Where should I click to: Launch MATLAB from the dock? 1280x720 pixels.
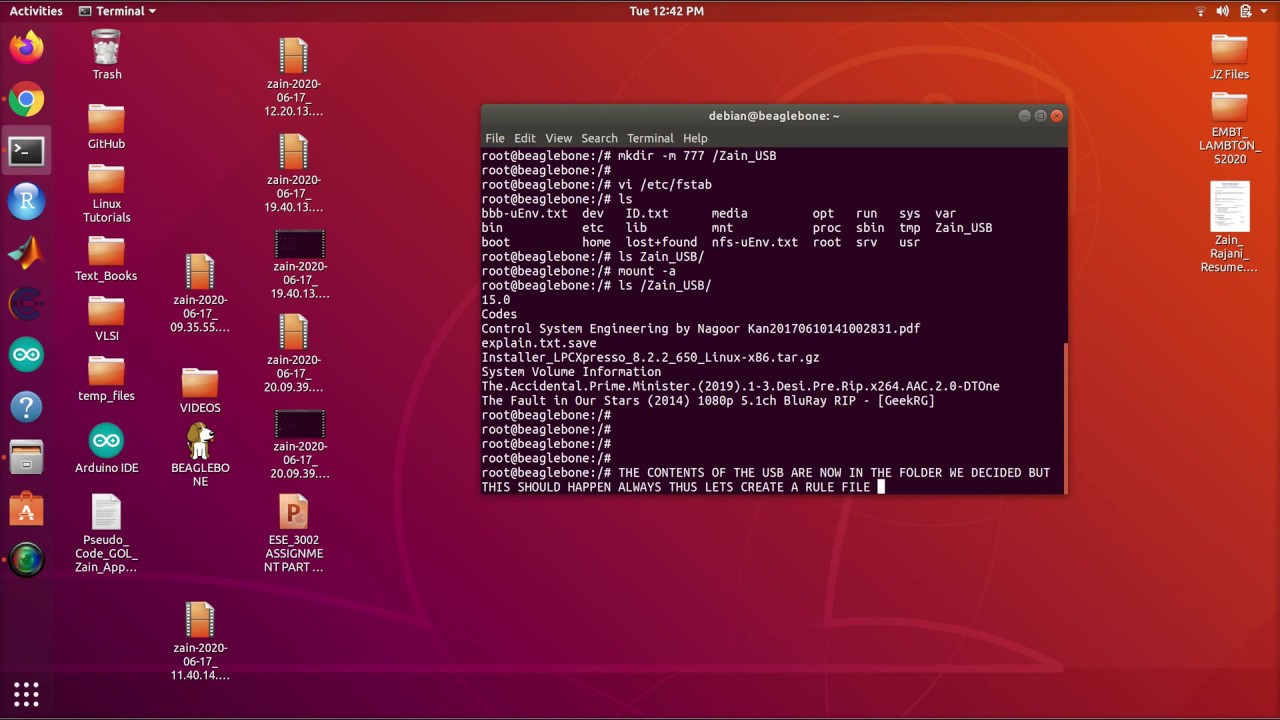[x=27, y=253]
